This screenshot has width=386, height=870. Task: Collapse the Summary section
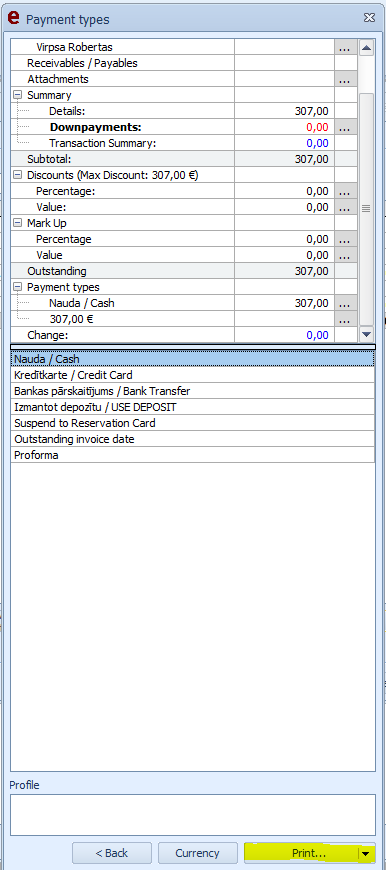point(17,95)
